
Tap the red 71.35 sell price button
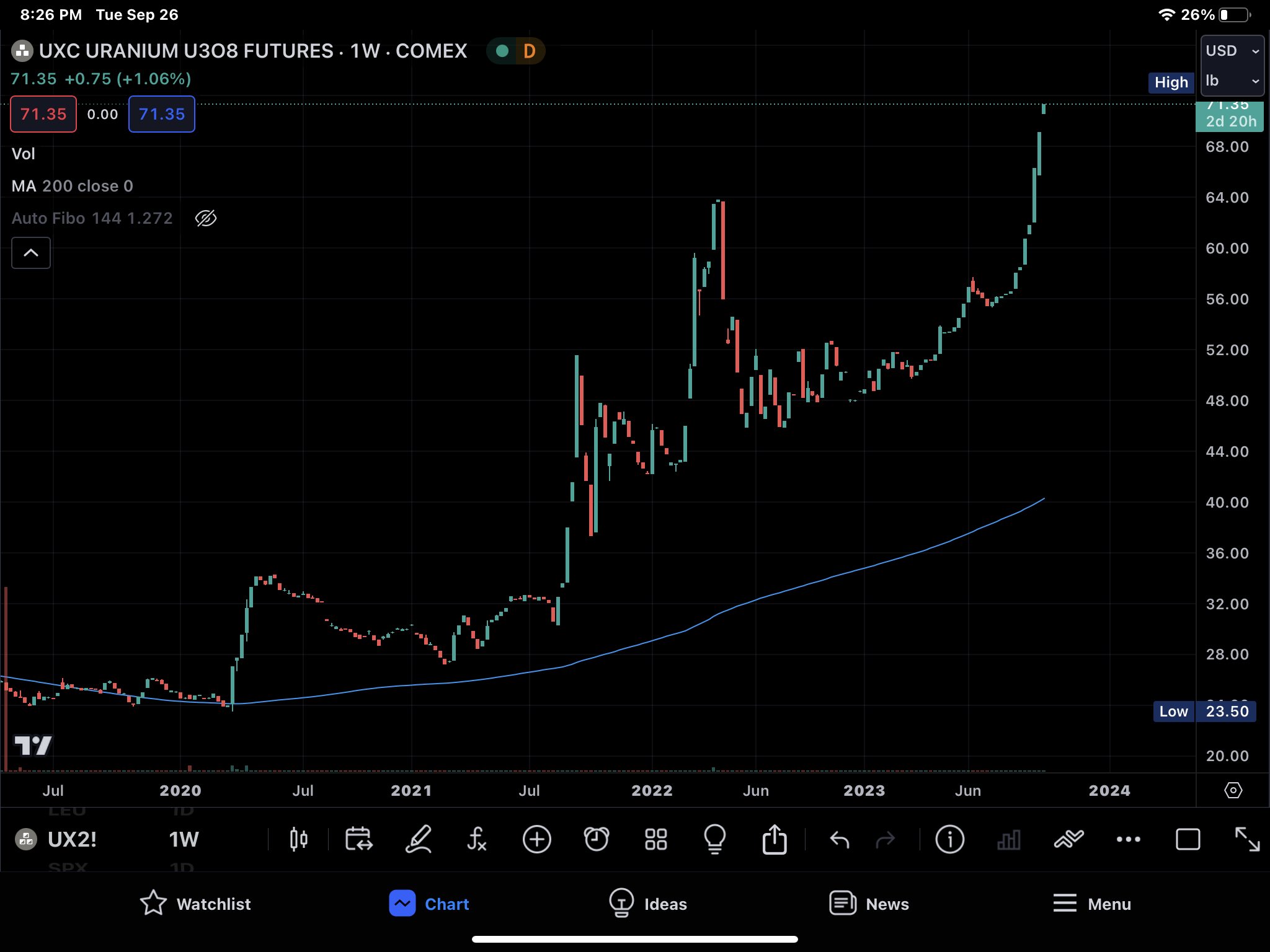coord(43,114)
